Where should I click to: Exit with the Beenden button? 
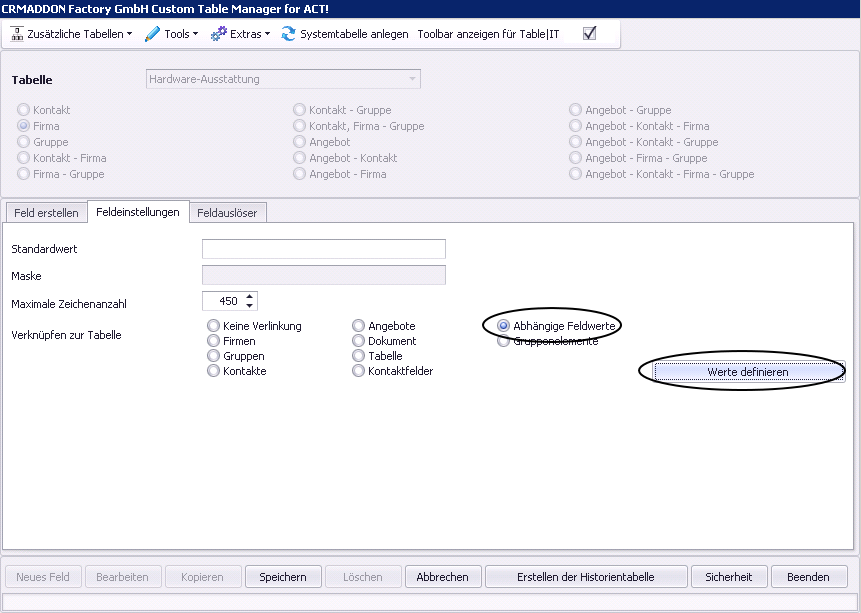click(x=809, y=577)
